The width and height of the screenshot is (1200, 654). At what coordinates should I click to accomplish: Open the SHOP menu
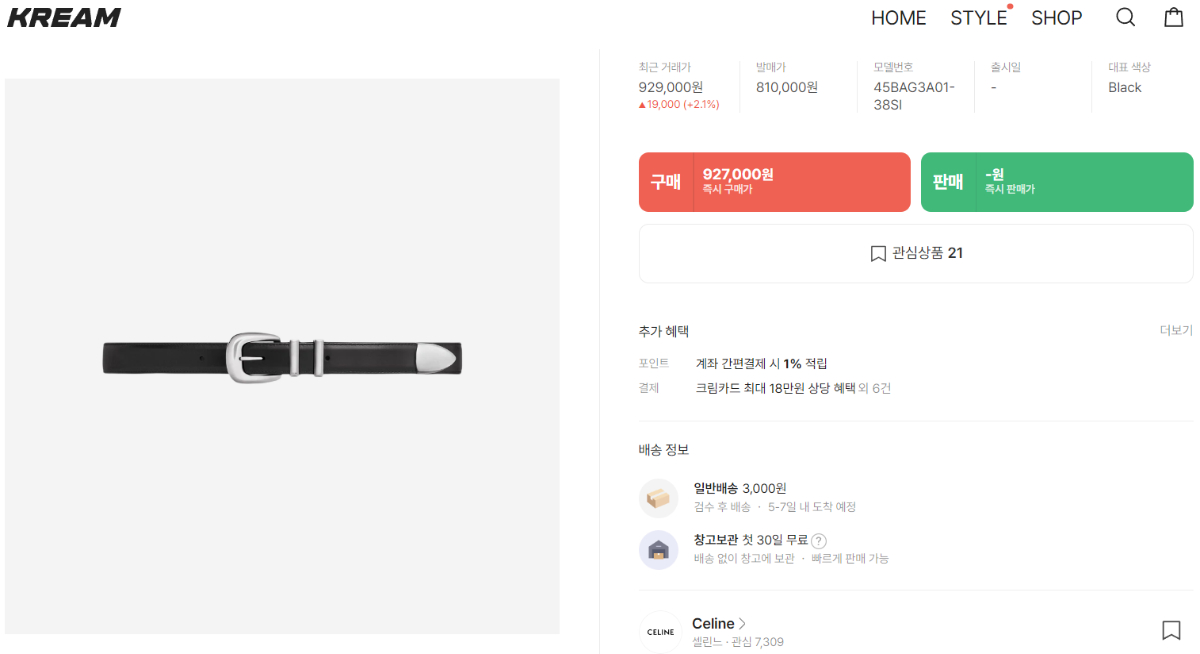pyautogui.click(x=1056, y=18)
